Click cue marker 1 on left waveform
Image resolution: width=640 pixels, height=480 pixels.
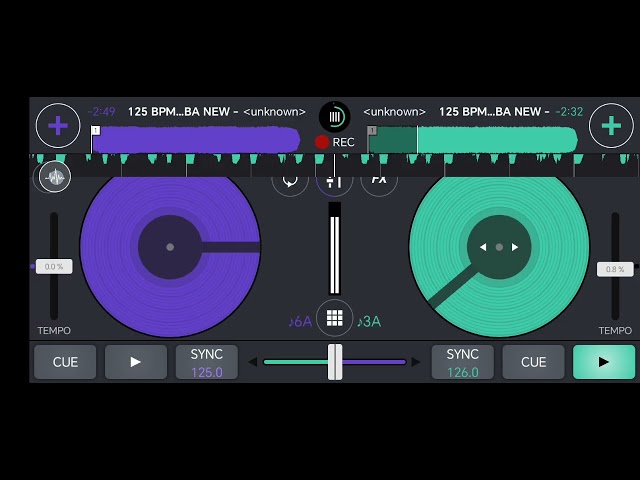[x=96, y=130]
